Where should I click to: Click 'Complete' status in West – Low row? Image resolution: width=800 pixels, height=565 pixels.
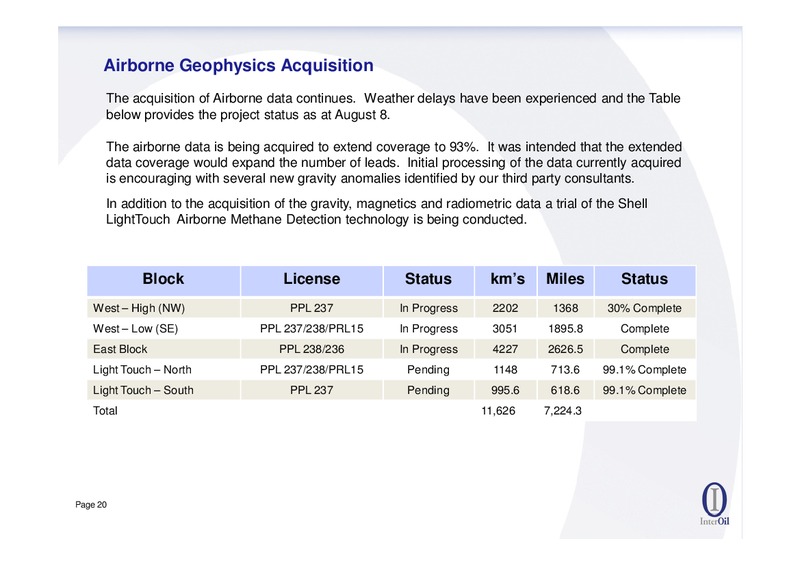pos(644,329)
